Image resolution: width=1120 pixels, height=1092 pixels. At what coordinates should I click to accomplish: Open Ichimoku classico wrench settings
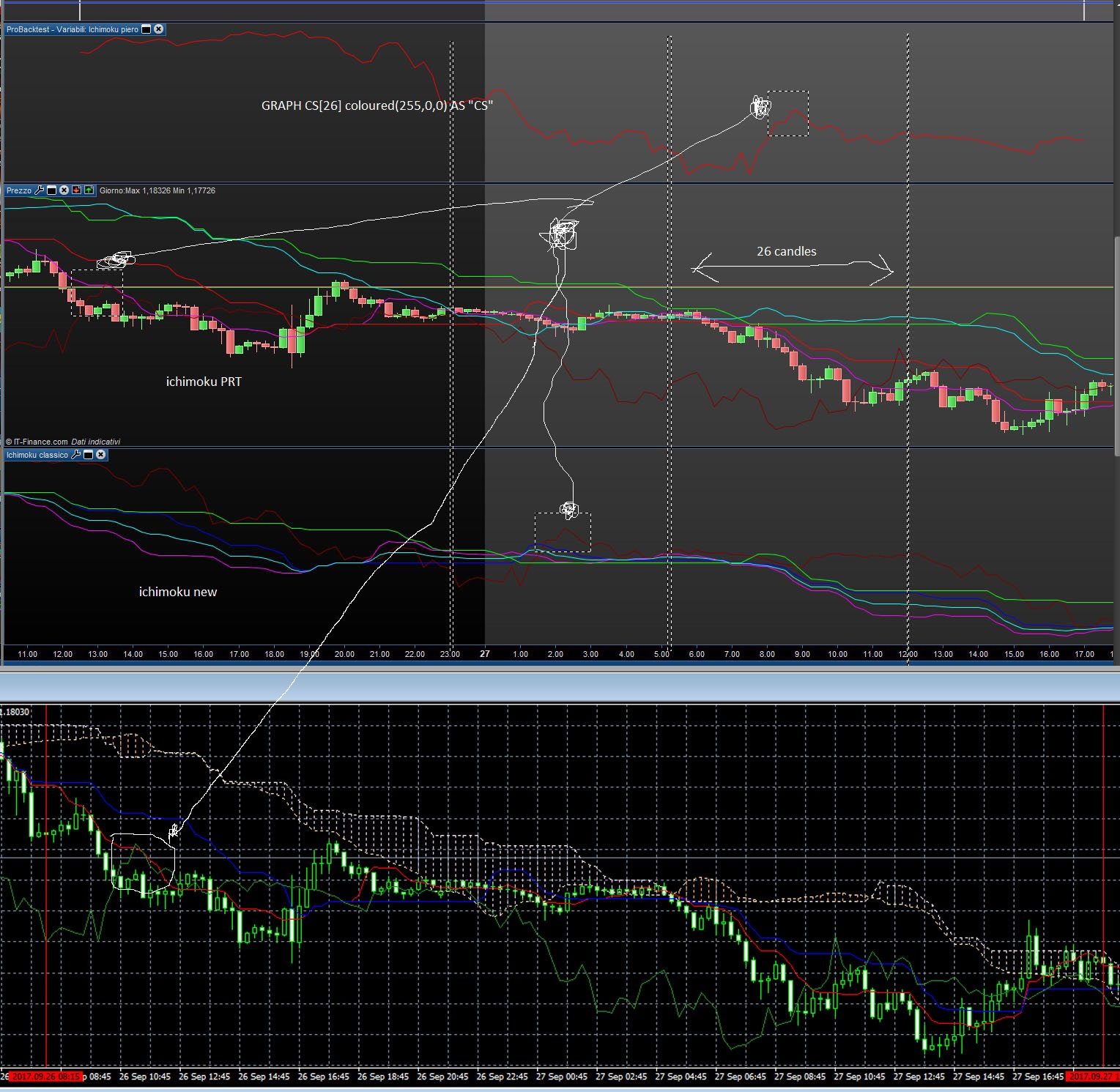click(75, 455)
